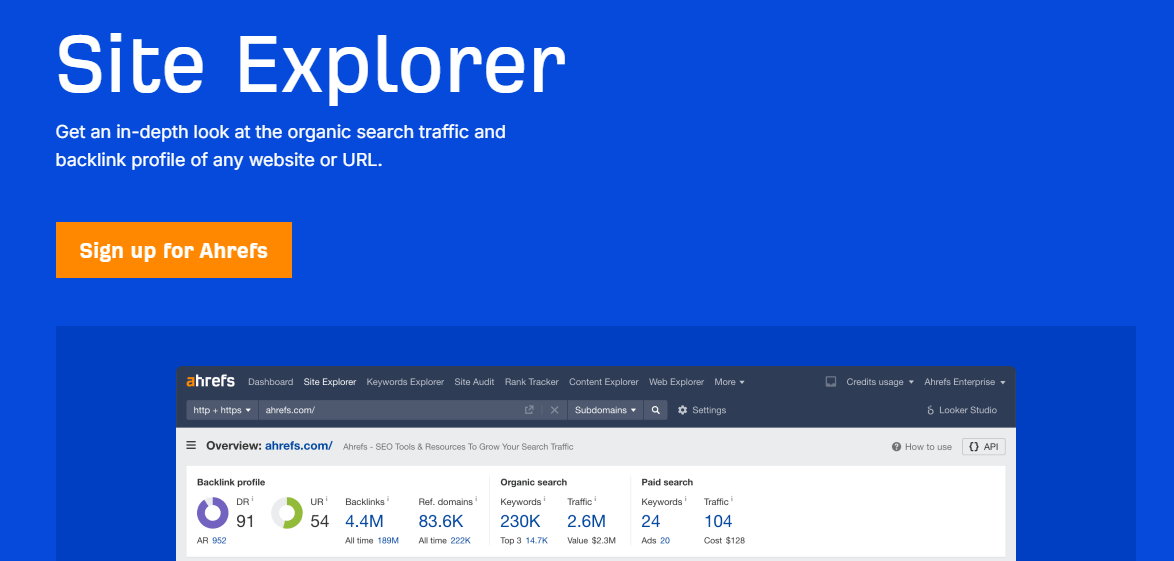This screenshot has width=1174, height=561.
Task: Open the Credits usage dropdown
Action: 880,381
